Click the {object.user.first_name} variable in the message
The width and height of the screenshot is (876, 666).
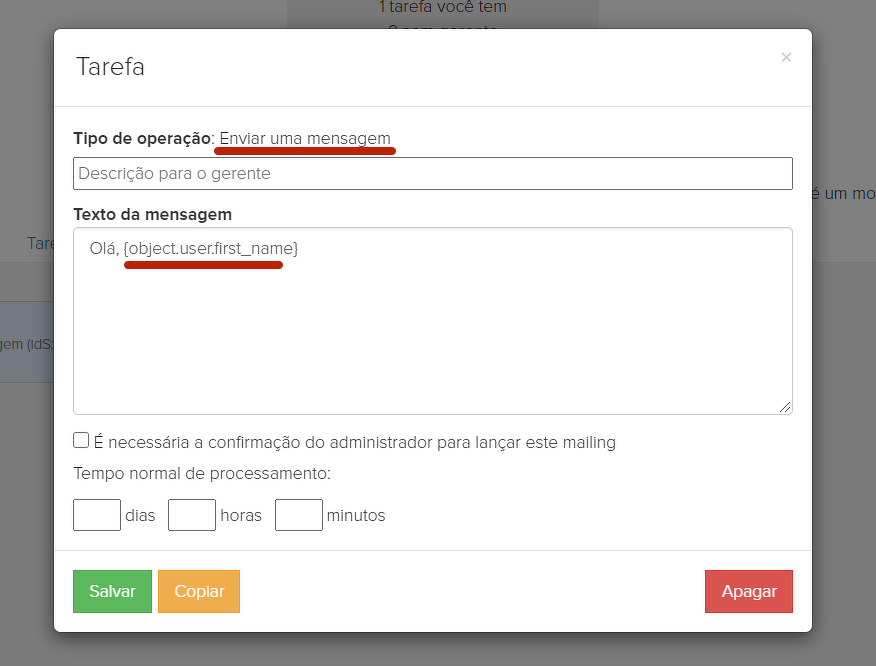point(210,248)
